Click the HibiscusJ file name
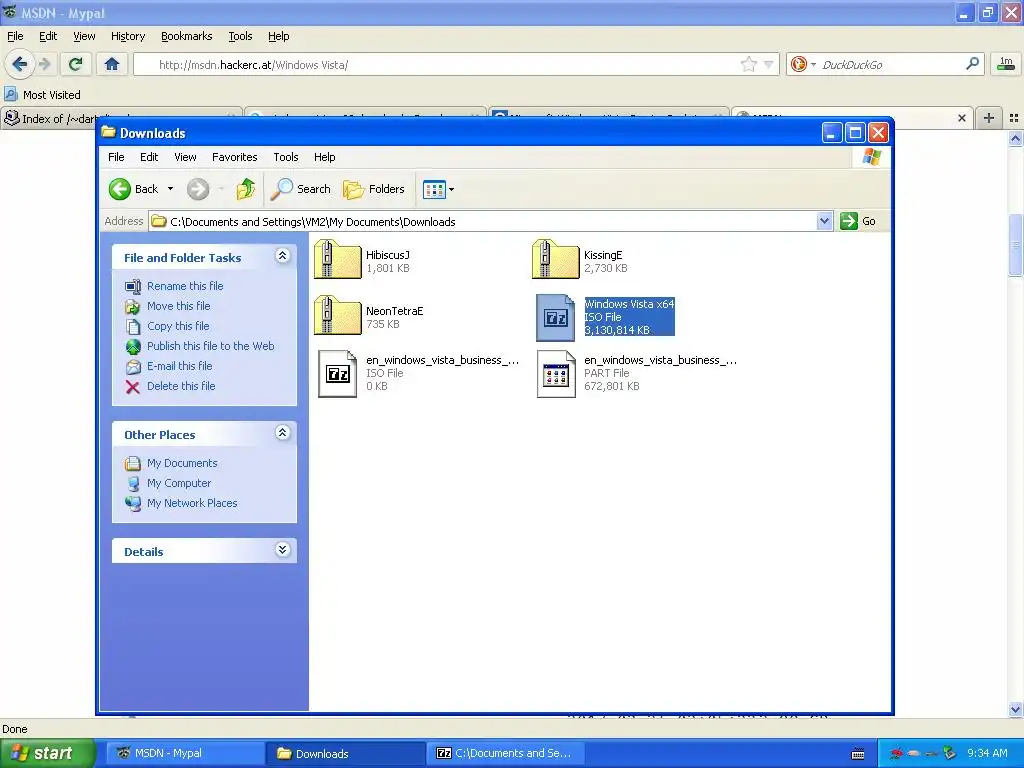This screenshot has height=768, width=1024. tap(388, 255)
